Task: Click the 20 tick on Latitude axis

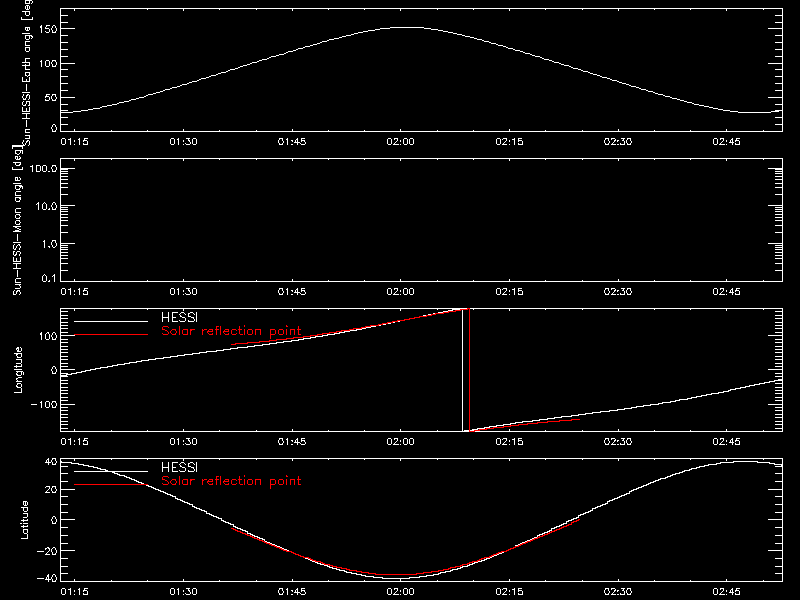Action: pos(52,489)
